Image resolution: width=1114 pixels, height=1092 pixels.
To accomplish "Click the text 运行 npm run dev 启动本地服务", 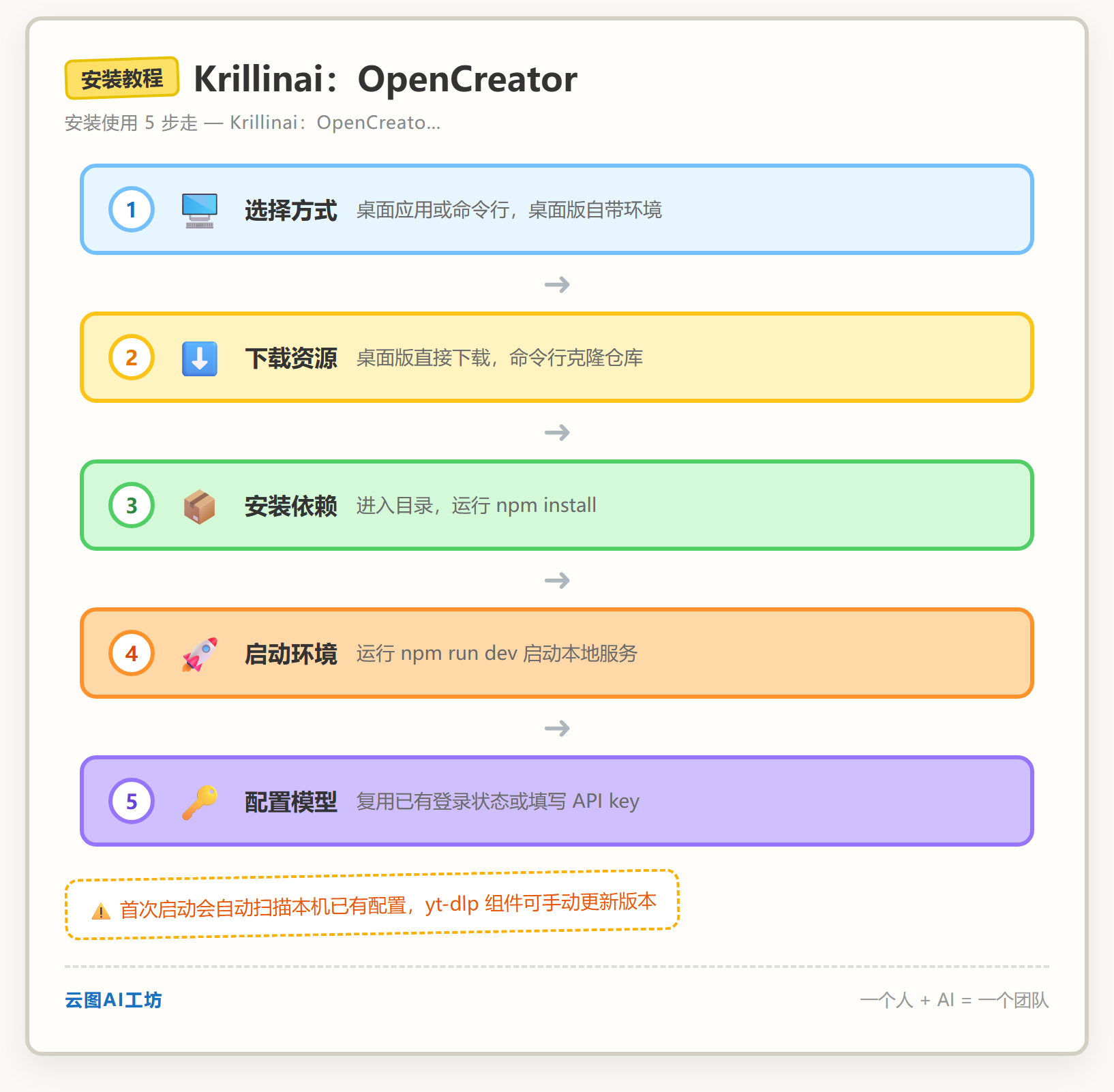I will 497,654.
